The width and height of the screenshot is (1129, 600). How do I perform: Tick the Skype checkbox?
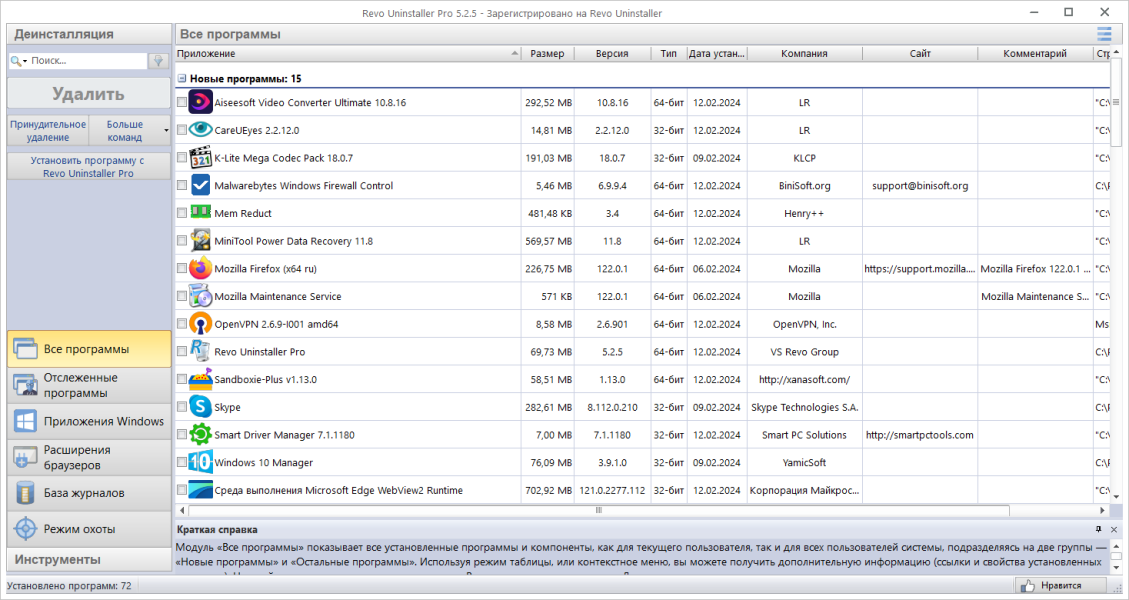[x=182, y=406]
